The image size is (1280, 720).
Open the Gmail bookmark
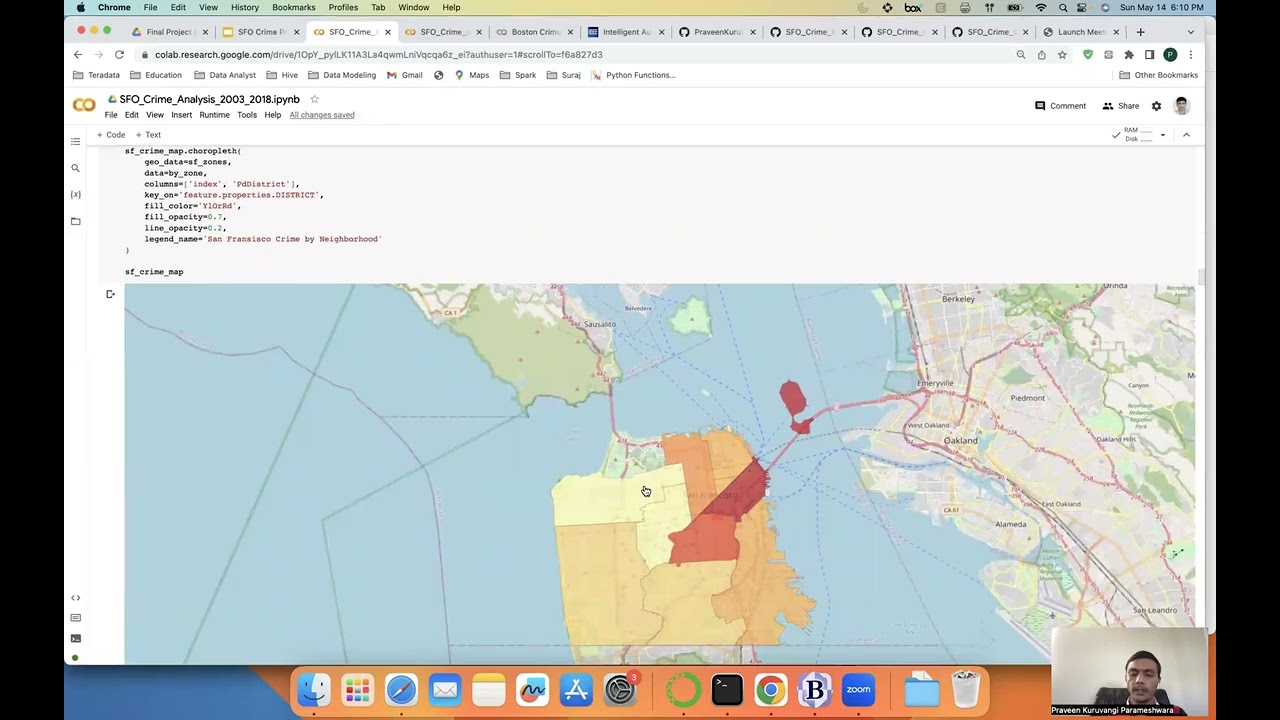point(405,75)
